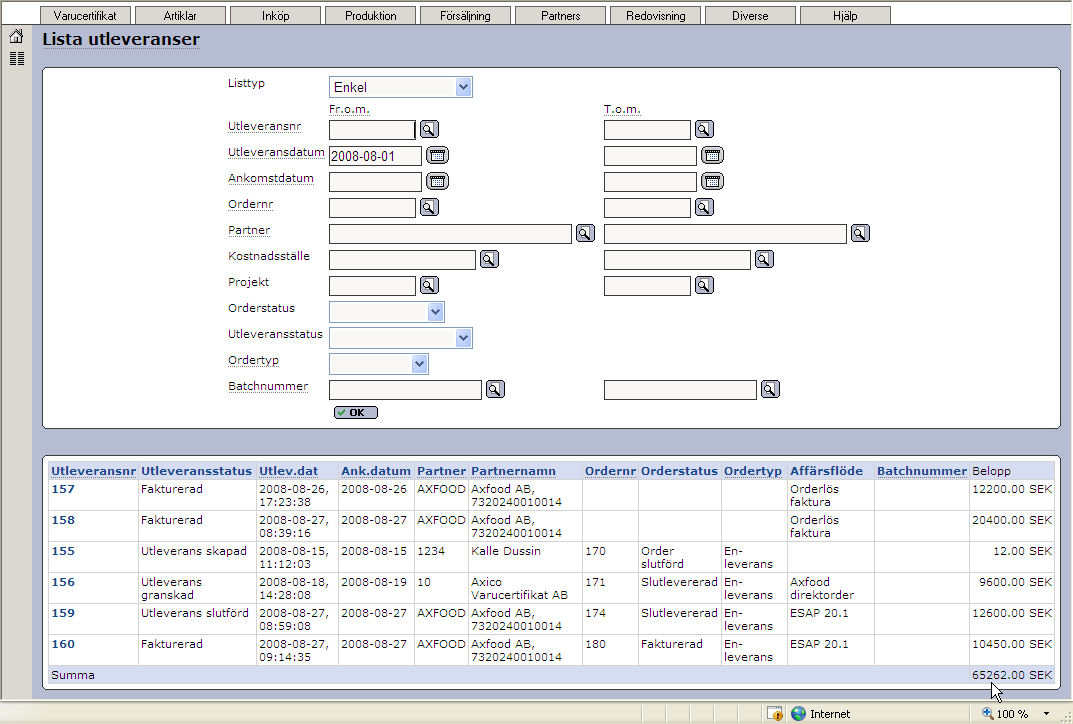Click the Partner from input field
1073x724 pixels.
450,234
